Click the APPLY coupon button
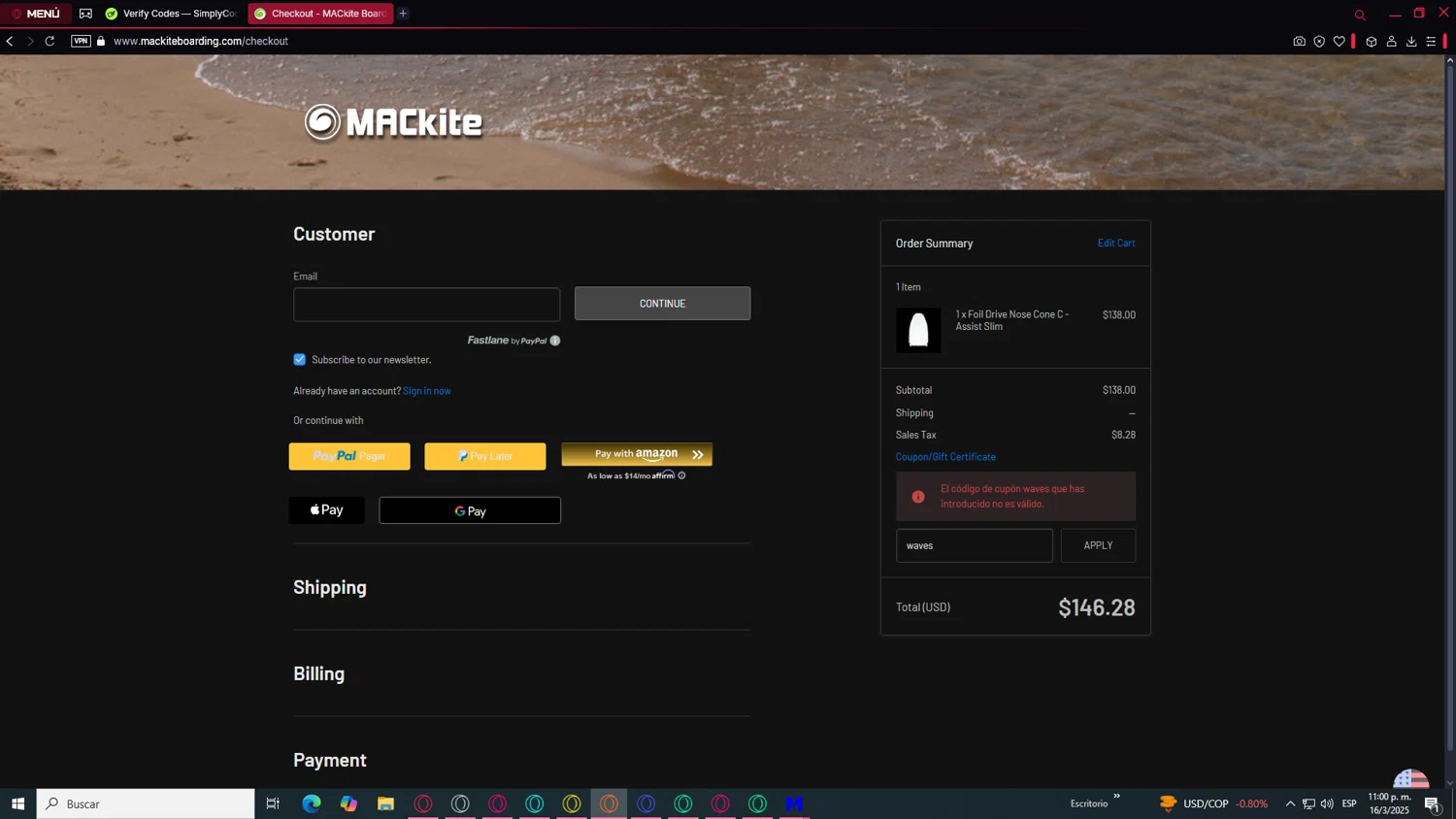The image size is (1456, 819). point(1098,545)
